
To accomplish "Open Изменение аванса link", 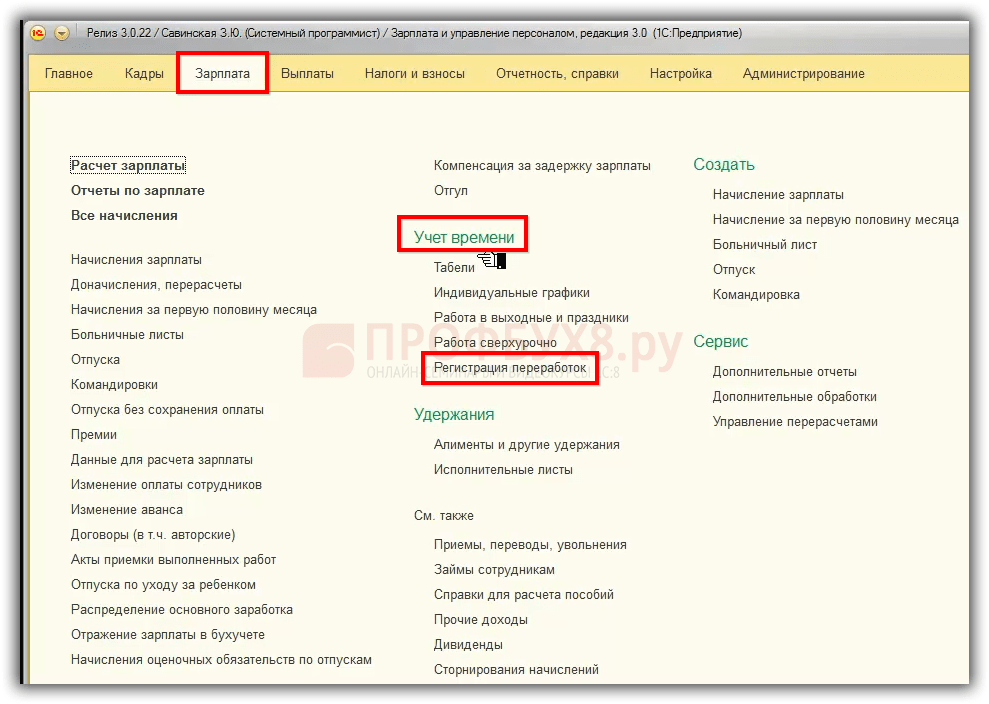I will pyautogui.click(x=127, y=510).
